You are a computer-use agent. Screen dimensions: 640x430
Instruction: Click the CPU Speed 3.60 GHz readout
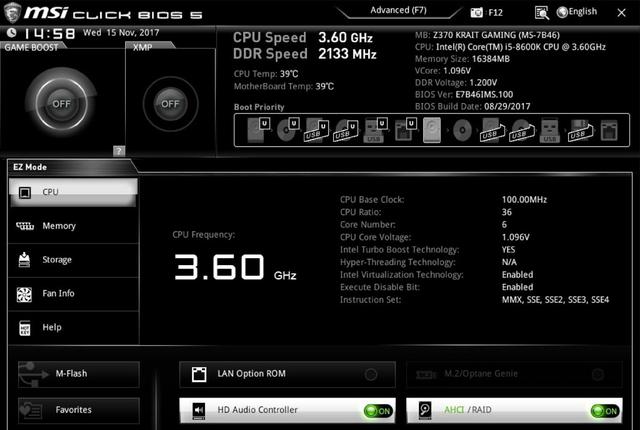point(302,38)
